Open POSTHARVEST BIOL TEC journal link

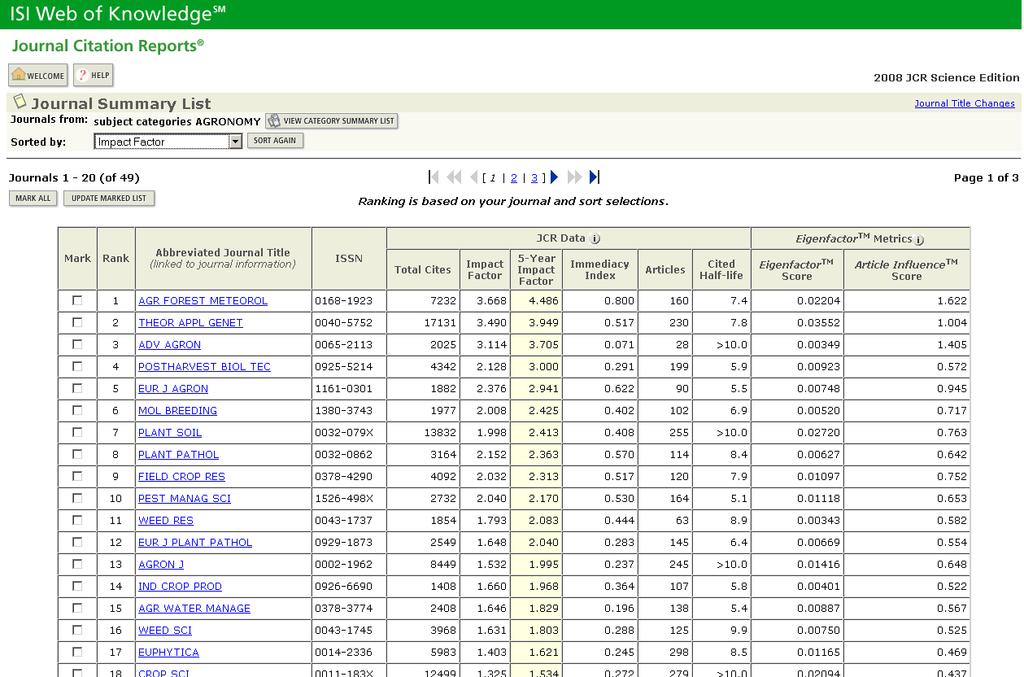pos(204,367)
